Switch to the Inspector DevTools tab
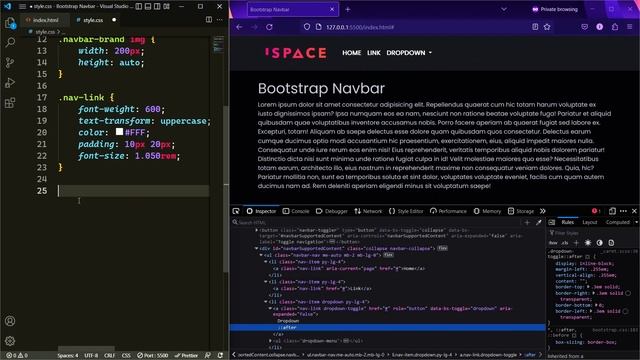Screen dimensions: 640x360 [x=261, y=211]
